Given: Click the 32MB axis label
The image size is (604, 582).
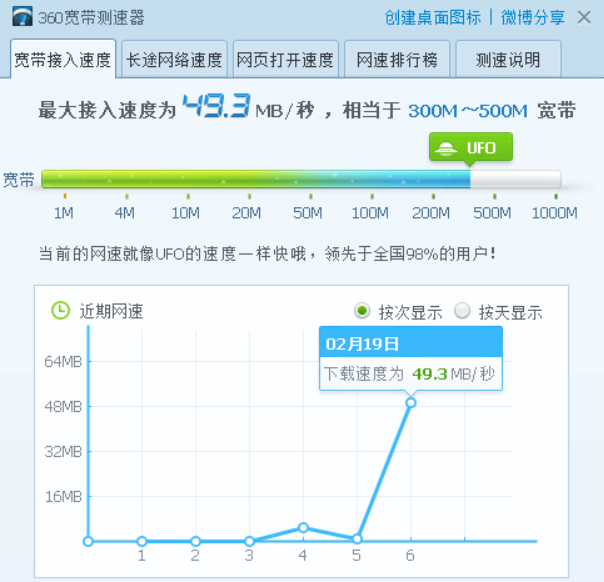Looking at the screenshot, I should point(63,451).
